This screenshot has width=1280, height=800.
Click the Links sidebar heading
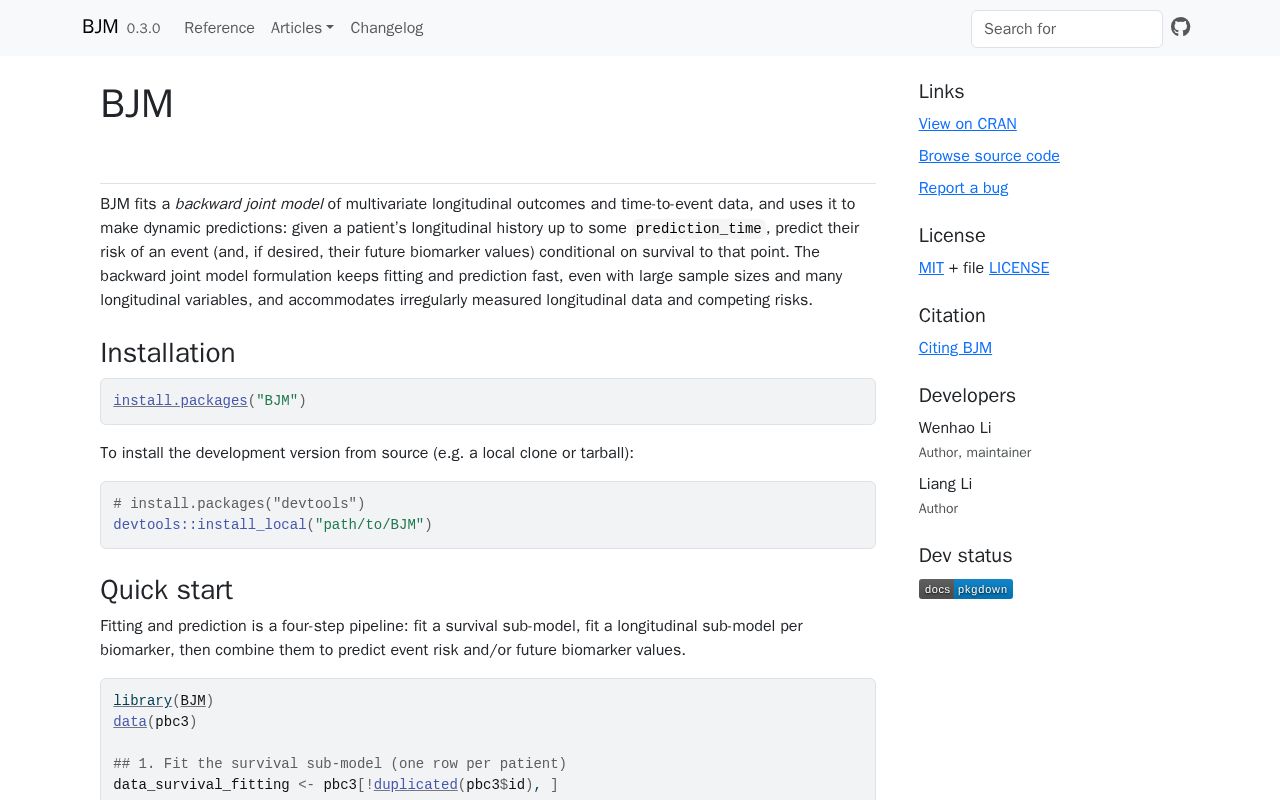(x=941, y=92)
